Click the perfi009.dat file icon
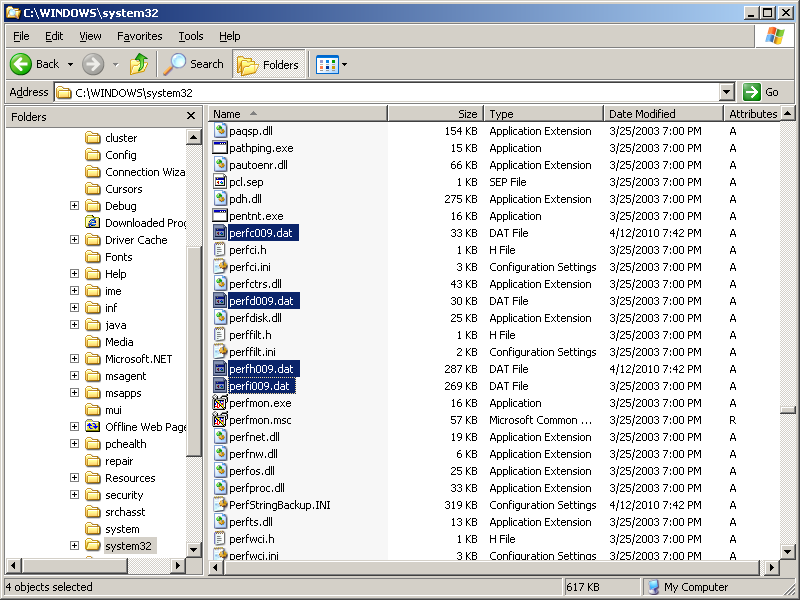Image resolution: width=800 pixels, height=600 pixels. point(220,386)
